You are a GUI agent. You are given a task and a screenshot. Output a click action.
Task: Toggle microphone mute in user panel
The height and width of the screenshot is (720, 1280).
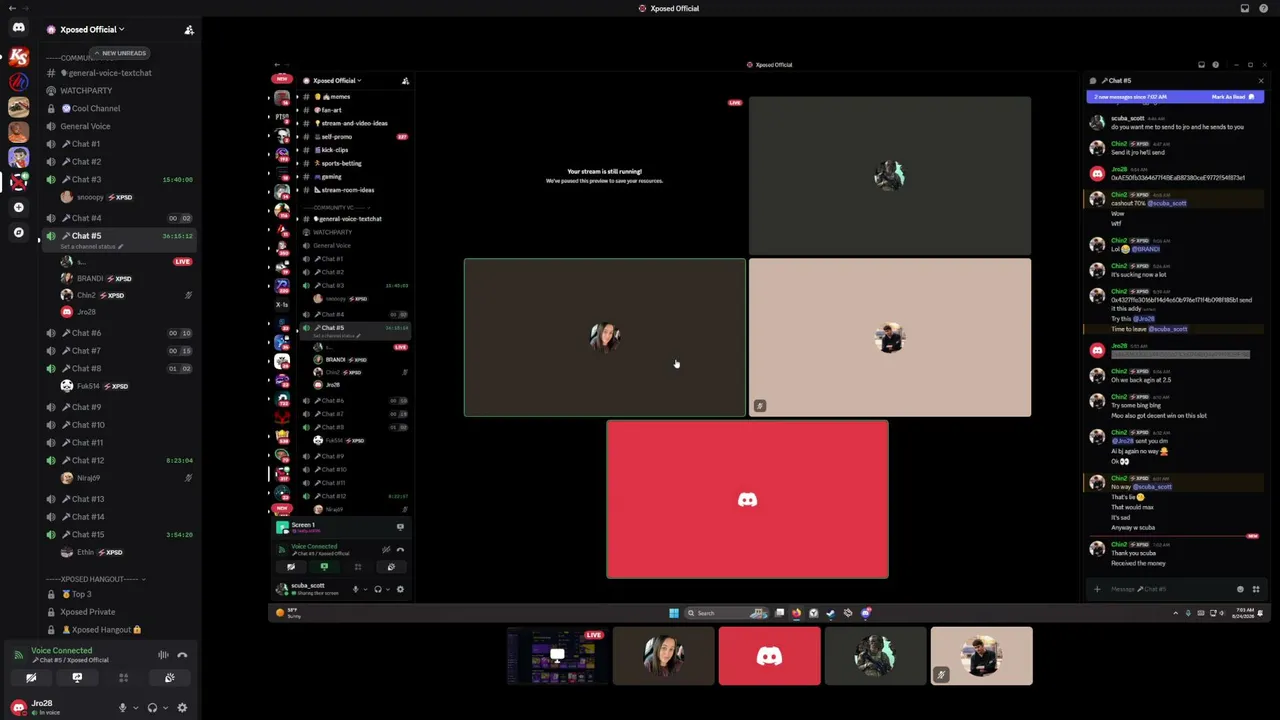pos(122,708)
